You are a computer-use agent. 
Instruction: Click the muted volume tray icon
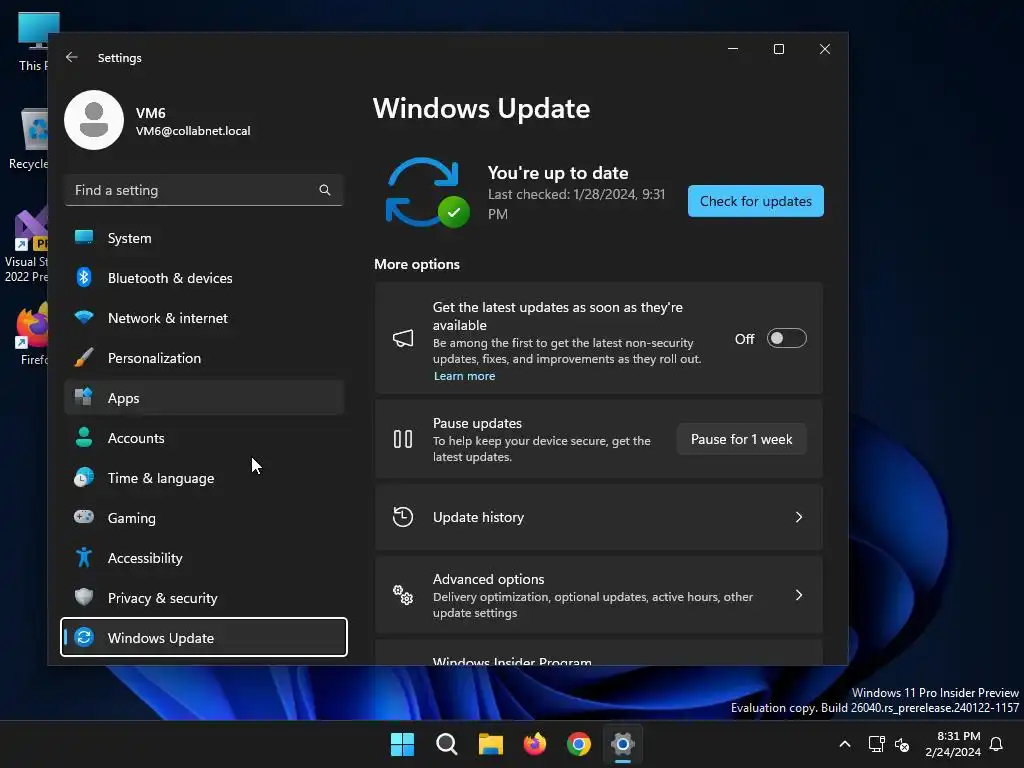902,744
